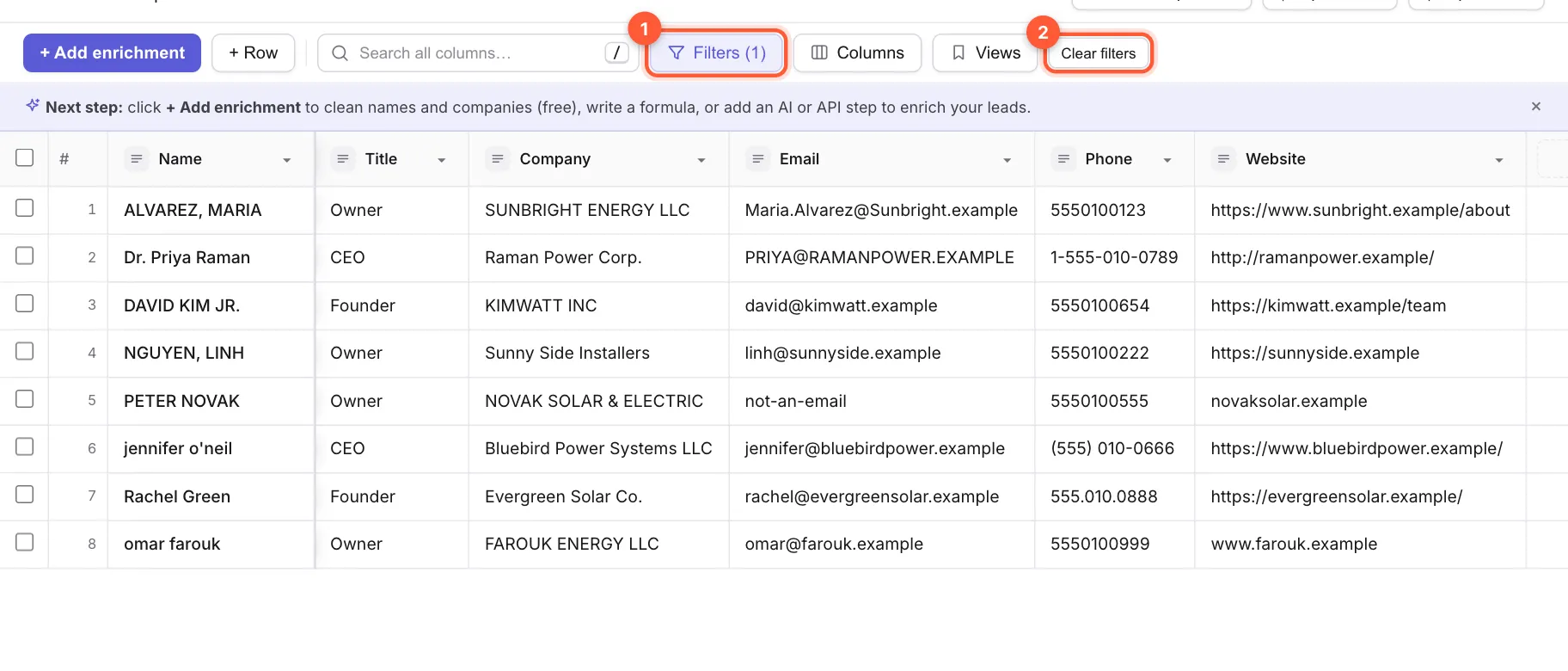Click the magnifier icon in search box
Image resolution: width=1568 pixels, height=671 pixels.
pos(340,53)
